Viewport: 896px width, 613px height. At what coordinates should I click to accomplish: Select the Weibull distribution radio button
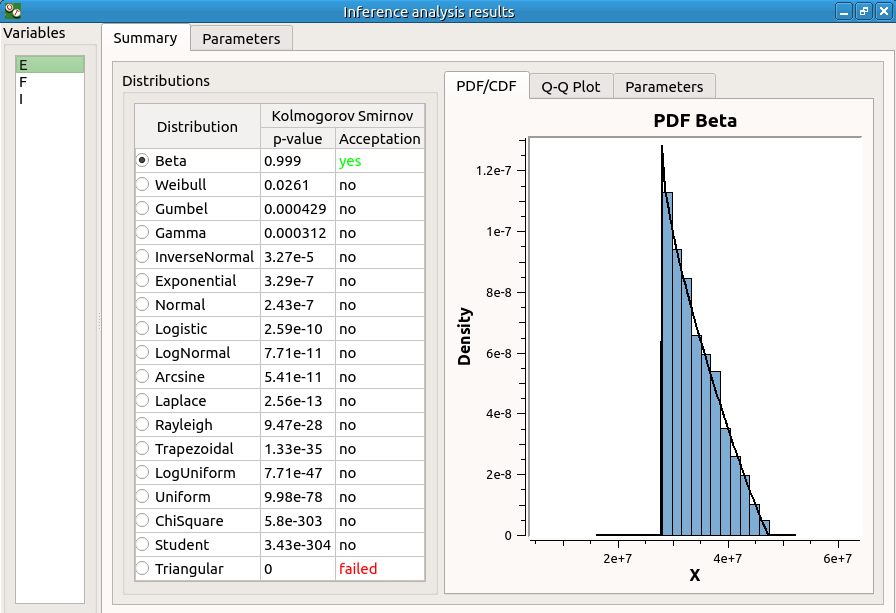click(x=142, y=185)
